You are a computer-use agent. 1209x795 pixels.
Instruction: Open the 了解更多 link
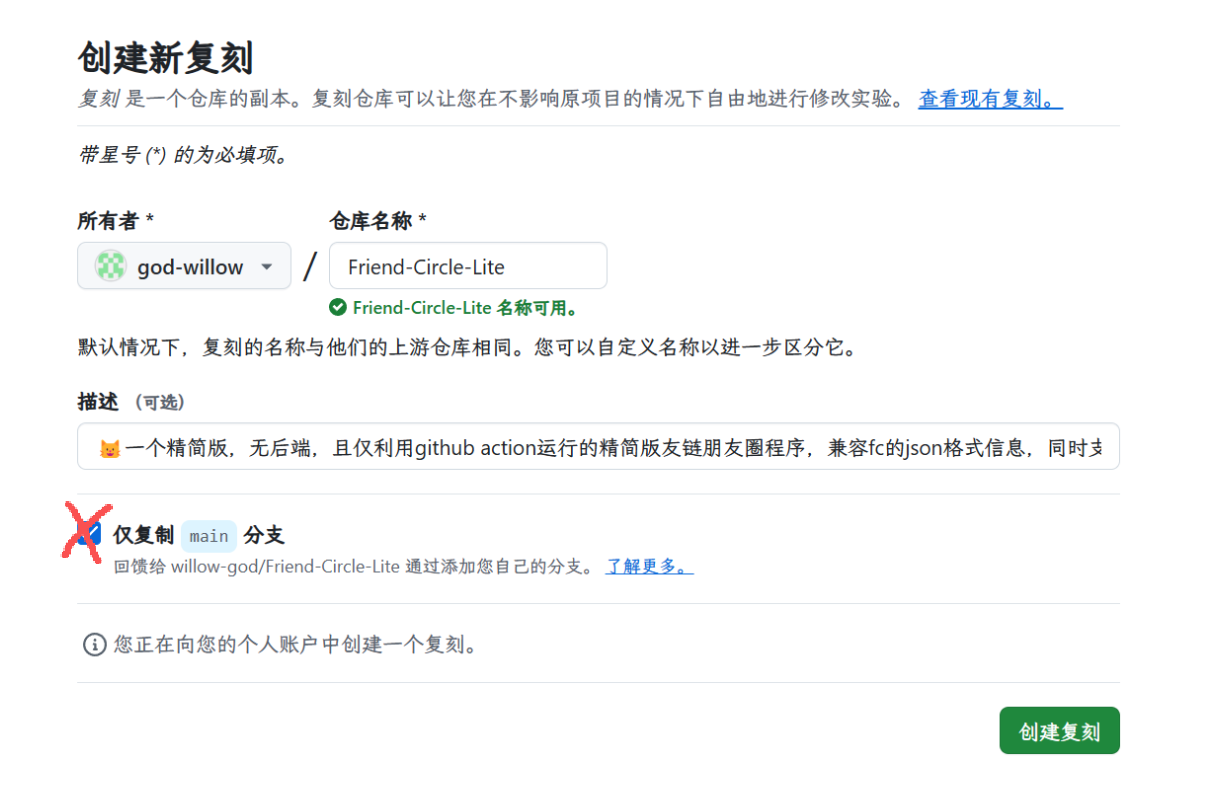pos(649,567)
